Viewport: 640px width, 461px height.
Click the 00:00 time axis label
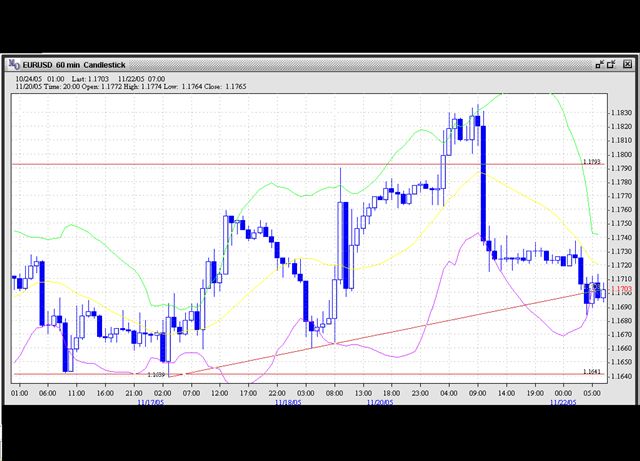[x=563, y=393]
